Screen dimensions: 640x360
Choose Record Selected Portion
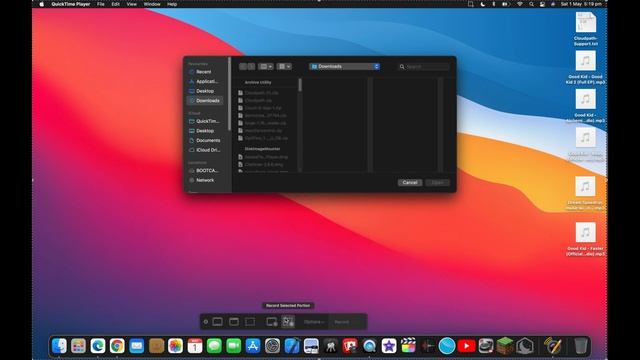click(x=288, y=322)
